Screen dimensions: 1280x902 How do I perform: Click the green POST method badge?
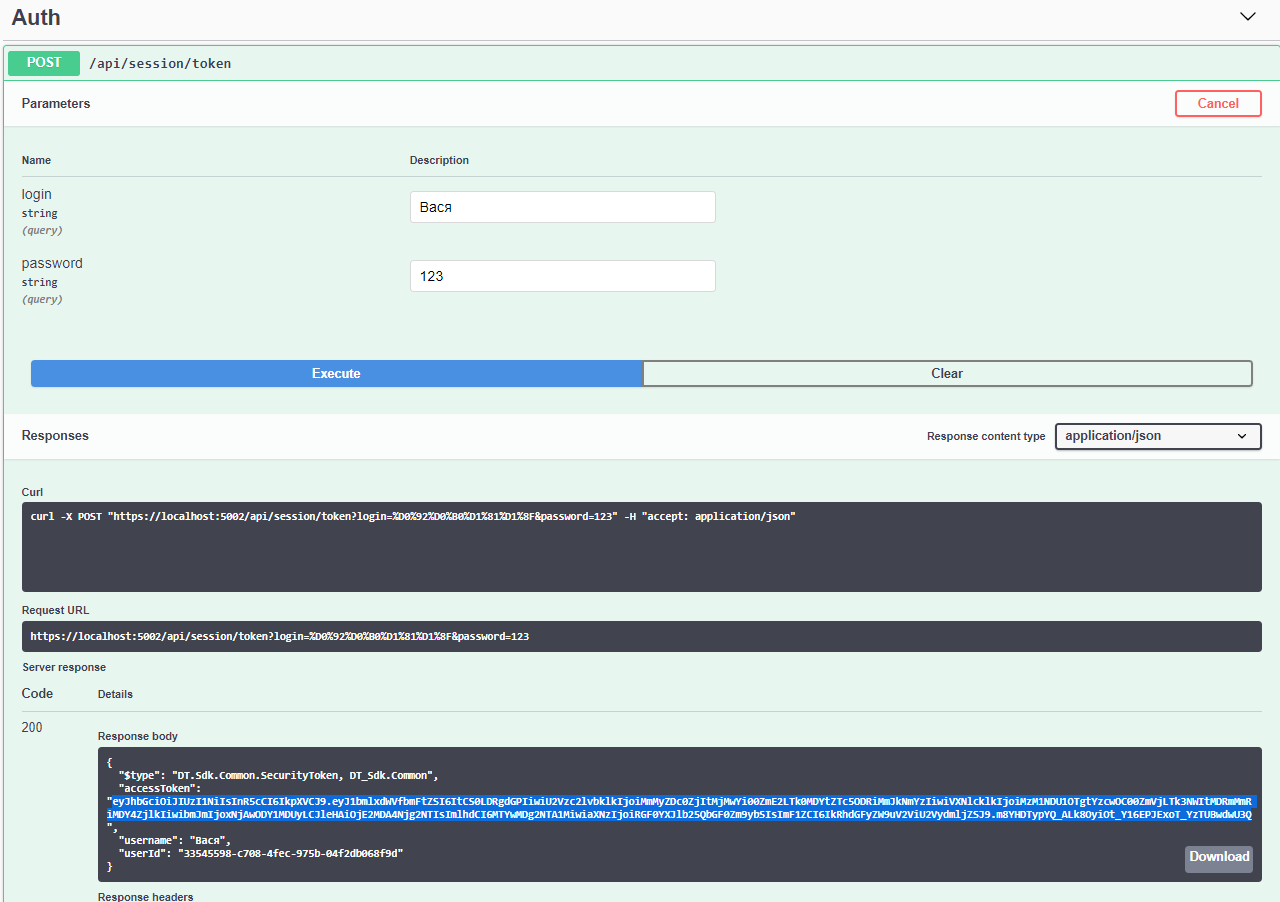pos(44,63)
